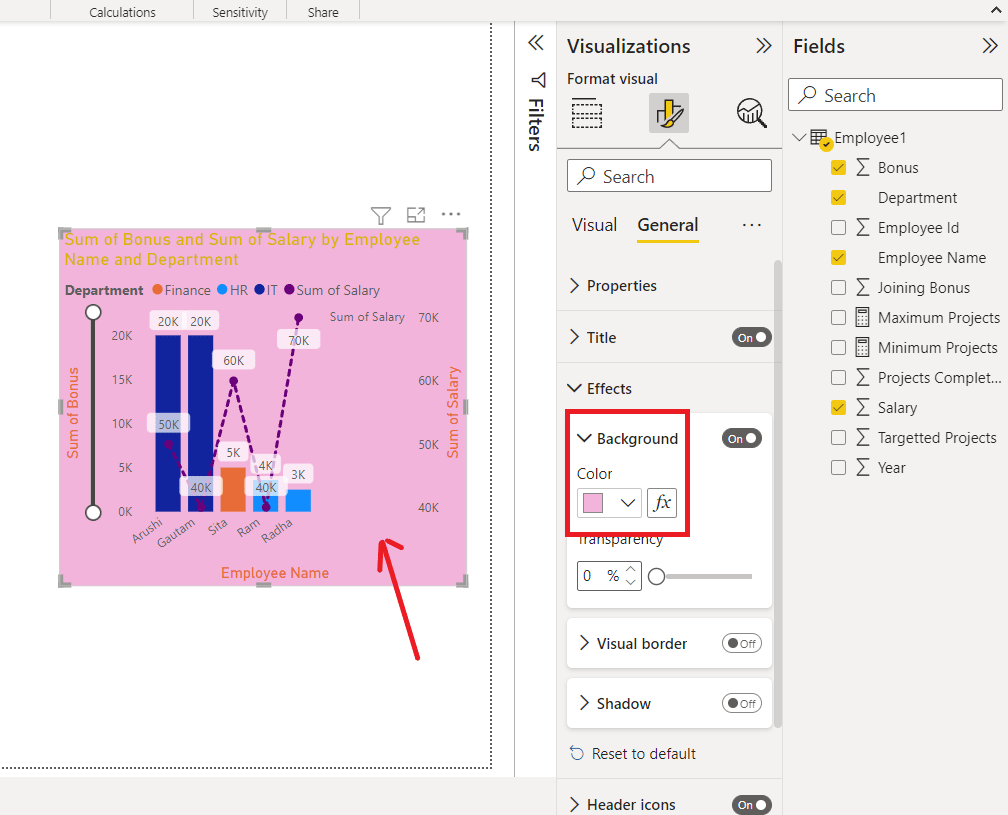The width and height of the screenshot is (1008, 815).
Task: Open the chart in focus mode
Action: (x=416, y=215)
